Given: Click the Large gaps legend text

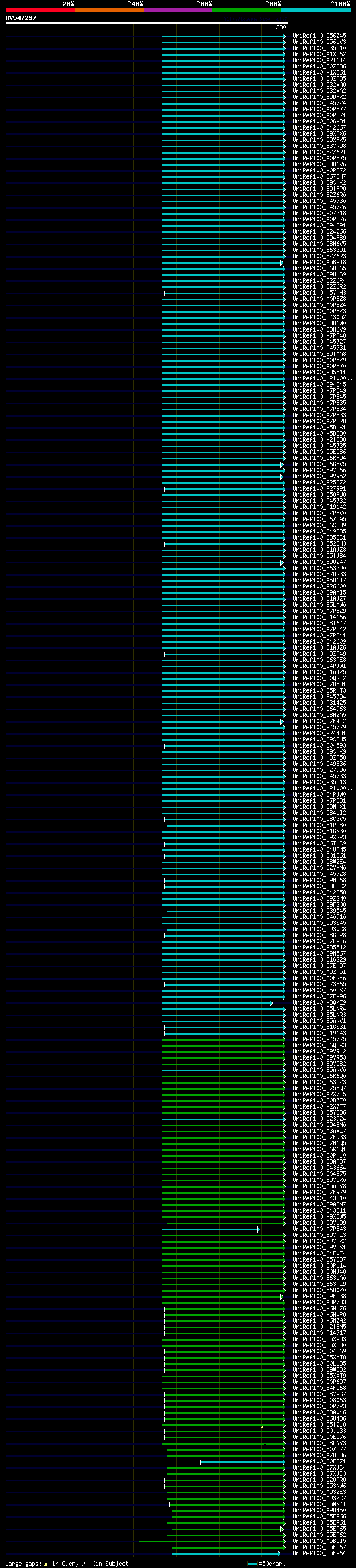Looking at the screenshot, I should tap(68, 1564).
